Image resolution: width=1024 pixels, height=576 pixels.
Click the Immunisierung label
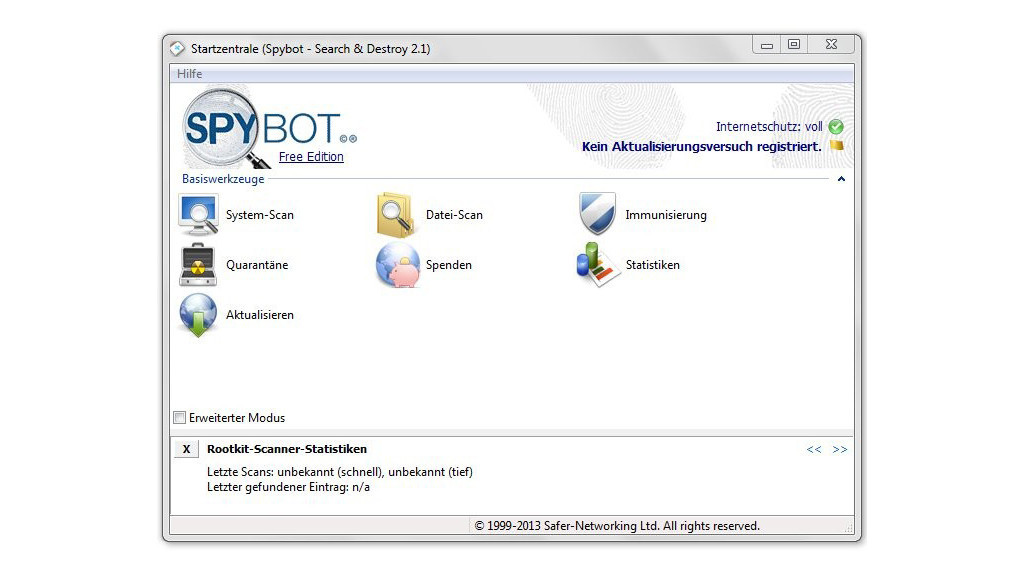[666, 215]
